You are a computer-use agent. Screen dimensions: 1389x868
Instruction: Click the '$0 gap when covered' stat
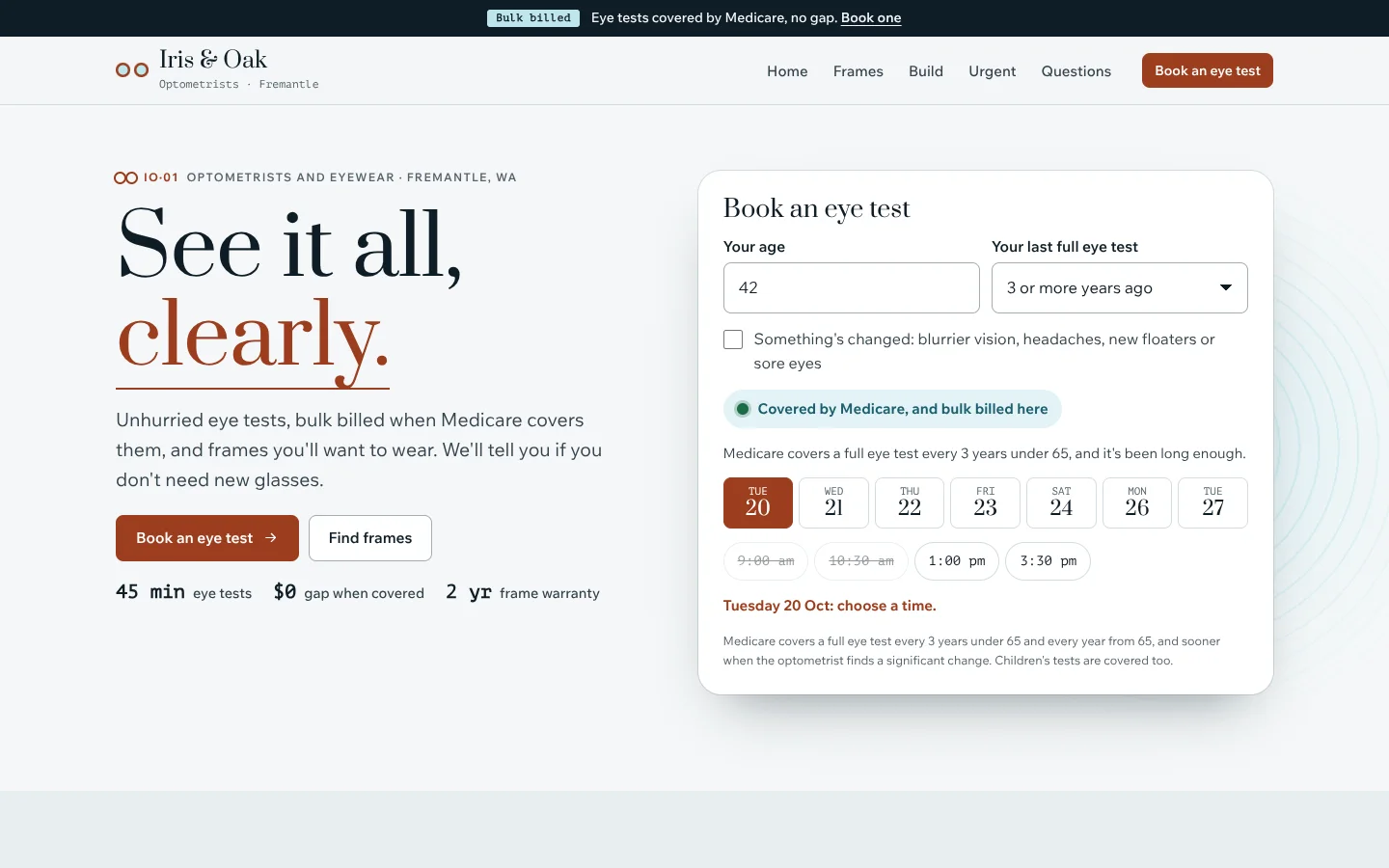point(349,592)
